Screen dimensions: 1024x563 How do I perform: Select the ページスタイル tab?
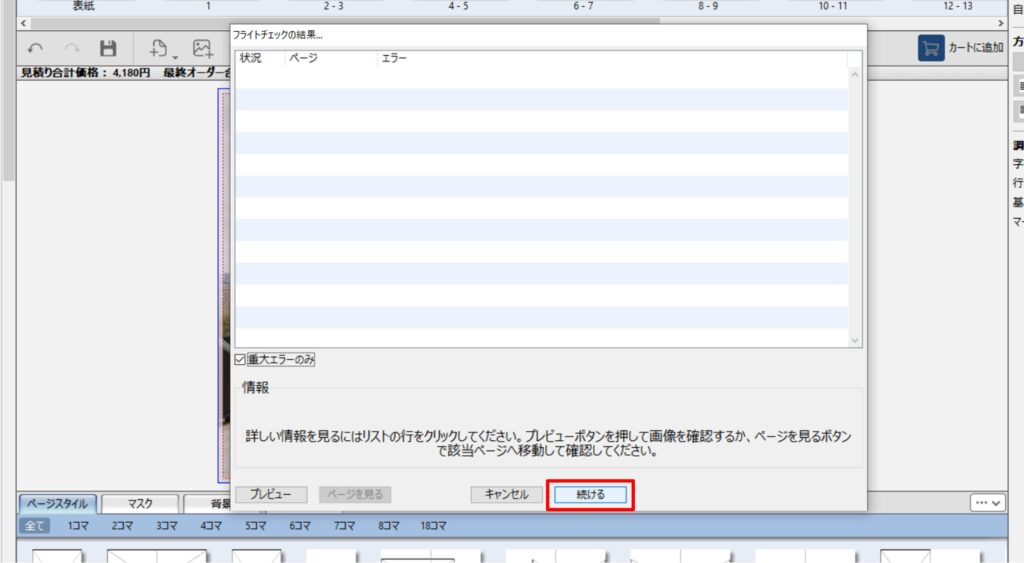(x=57, y=504)
